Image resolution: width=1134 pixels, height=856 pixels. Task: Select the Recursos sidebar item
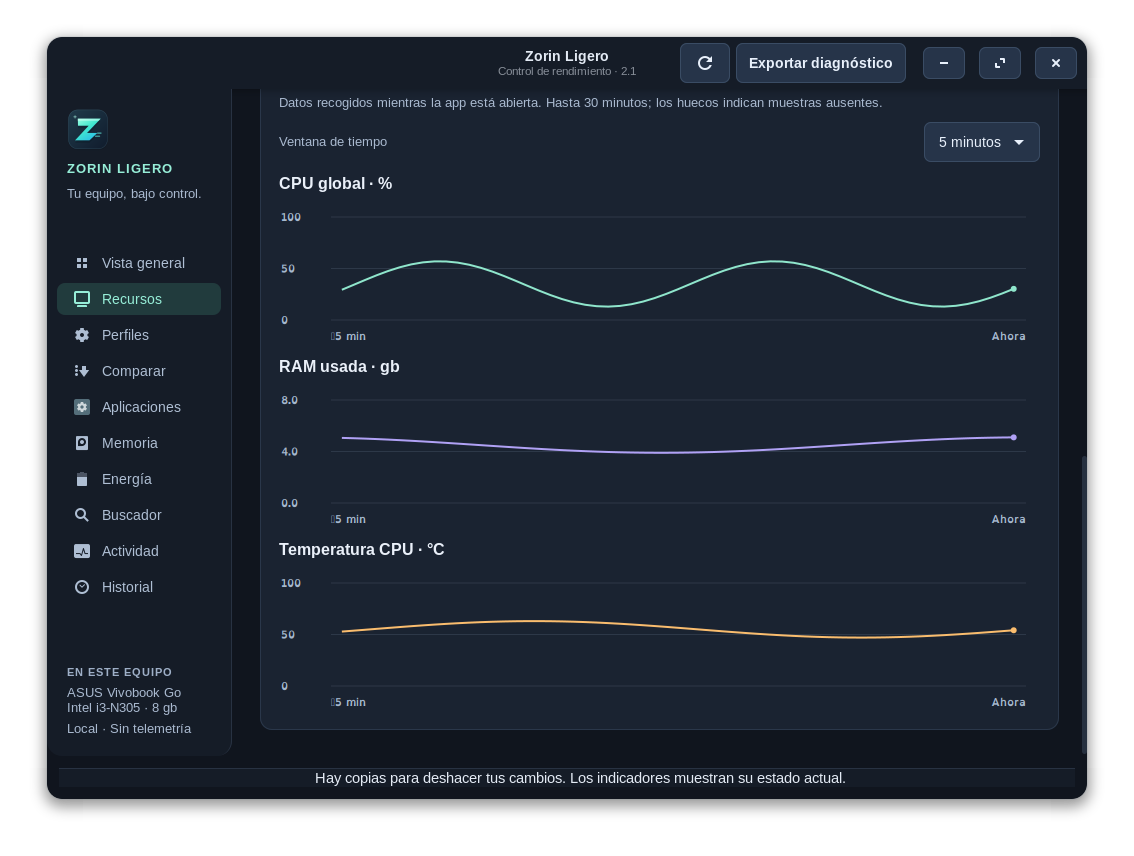pos(139,299)
